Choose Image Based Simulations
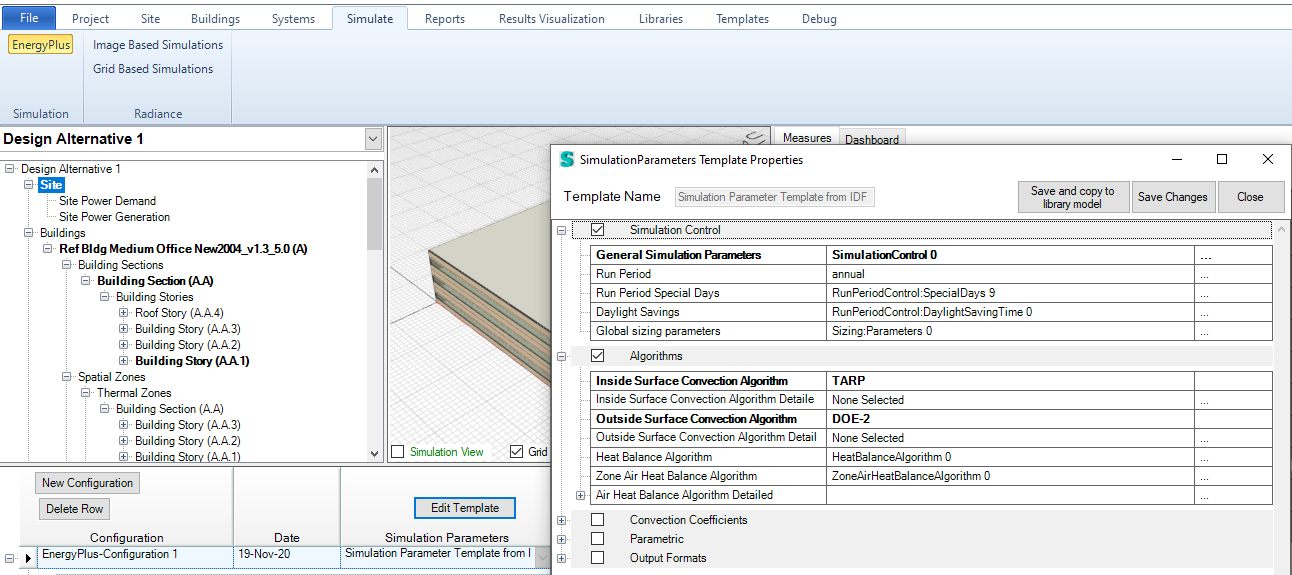The width and height of the screenshot is (1292, 575). [x=158, y=45]
